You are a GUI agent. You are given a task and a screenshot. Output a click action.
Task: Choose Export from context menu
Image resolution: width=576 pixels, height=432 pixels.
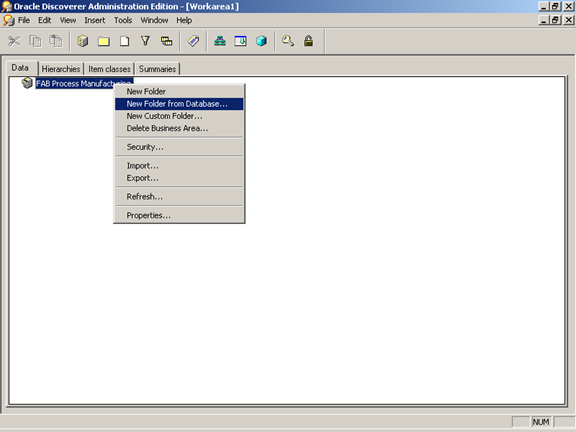[x=179, y=178]
